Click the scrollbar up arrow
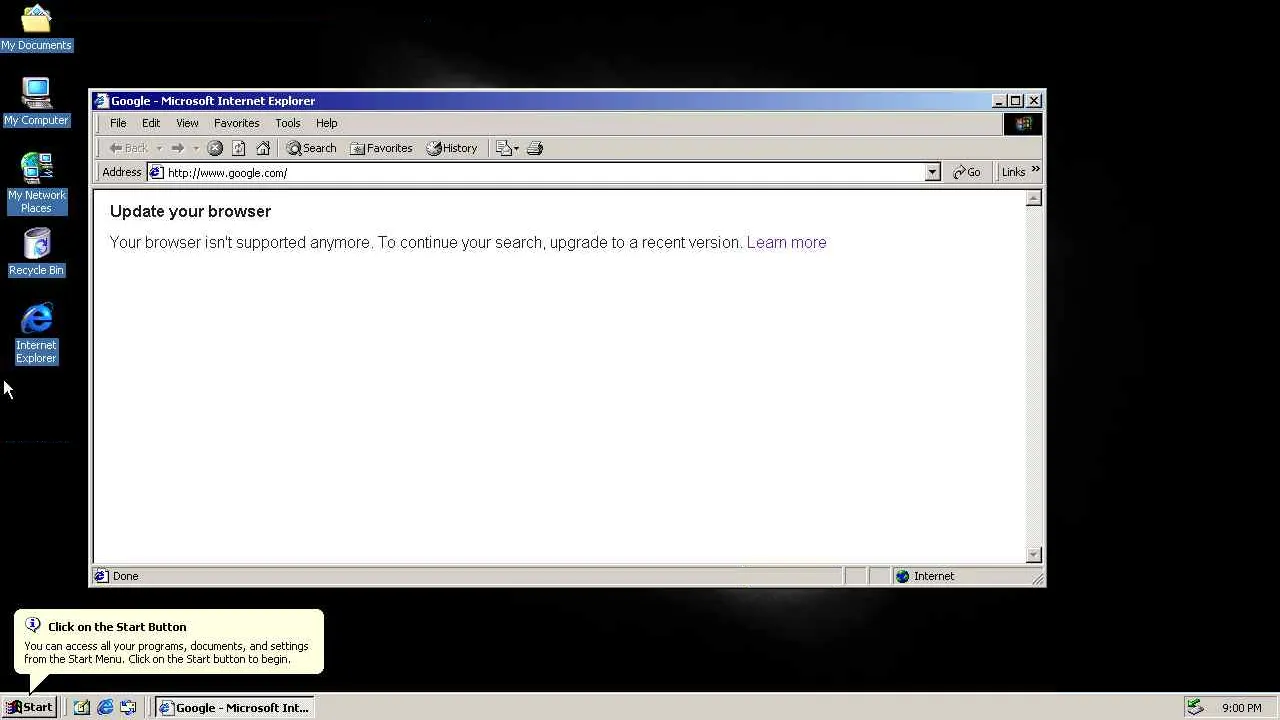This screenshot has height=720, width=1280. click(x=1034, y=198)
